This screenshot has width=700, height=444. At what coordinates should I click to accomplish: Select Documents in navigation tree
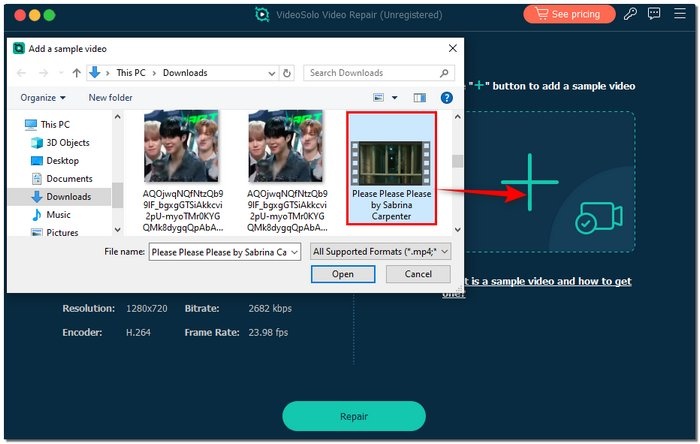coord(69,178)
